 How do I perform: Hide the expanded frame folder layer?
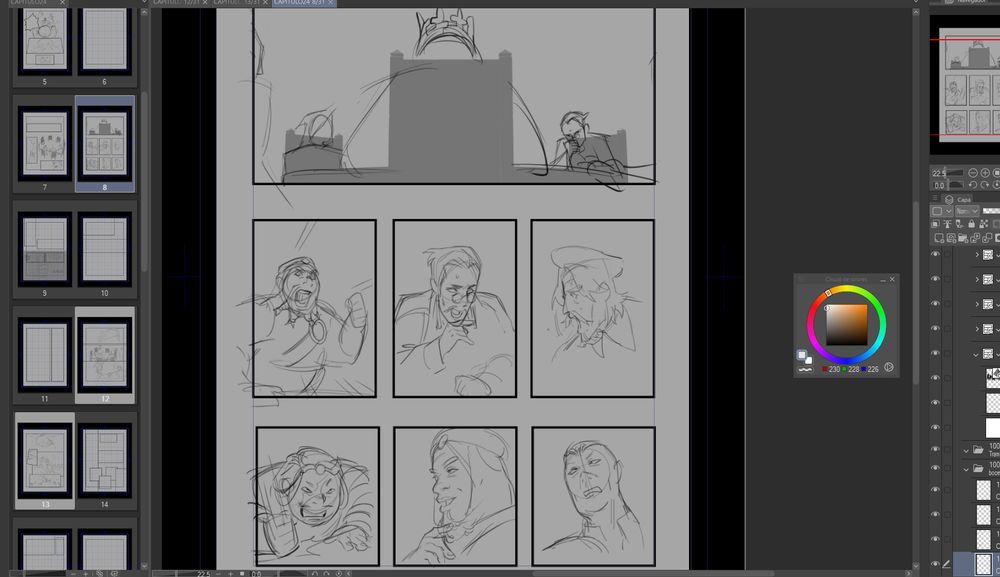936,353
